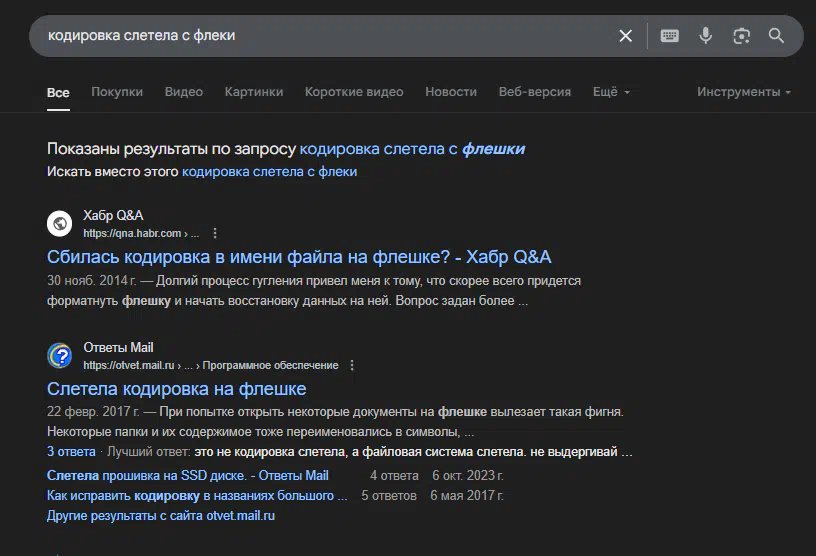Click the Ответы Mail question-mark favicon

pos(60,356)
